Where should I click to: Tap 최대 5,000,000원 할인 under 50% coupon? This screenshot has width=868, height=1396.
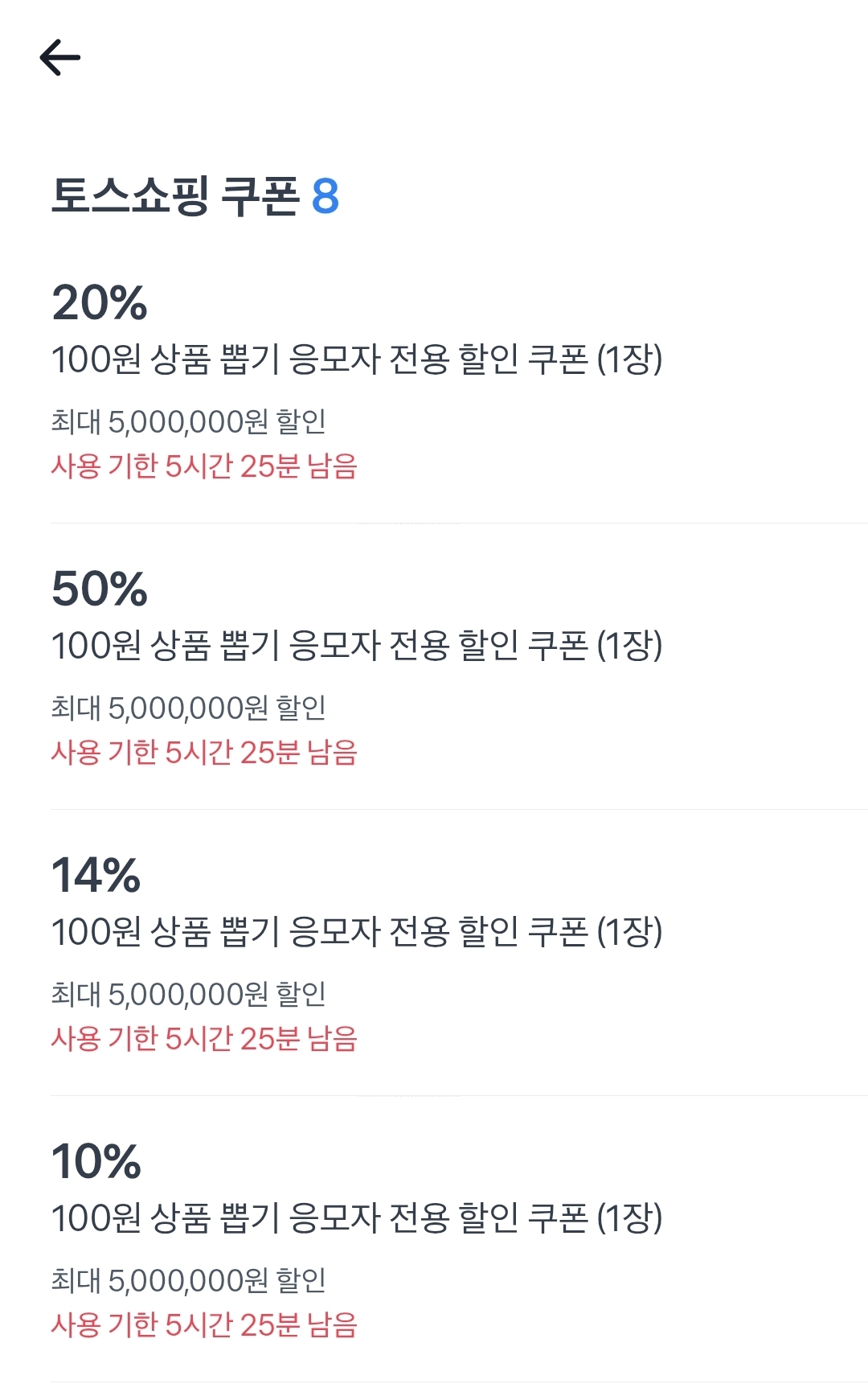coord(189,708)
